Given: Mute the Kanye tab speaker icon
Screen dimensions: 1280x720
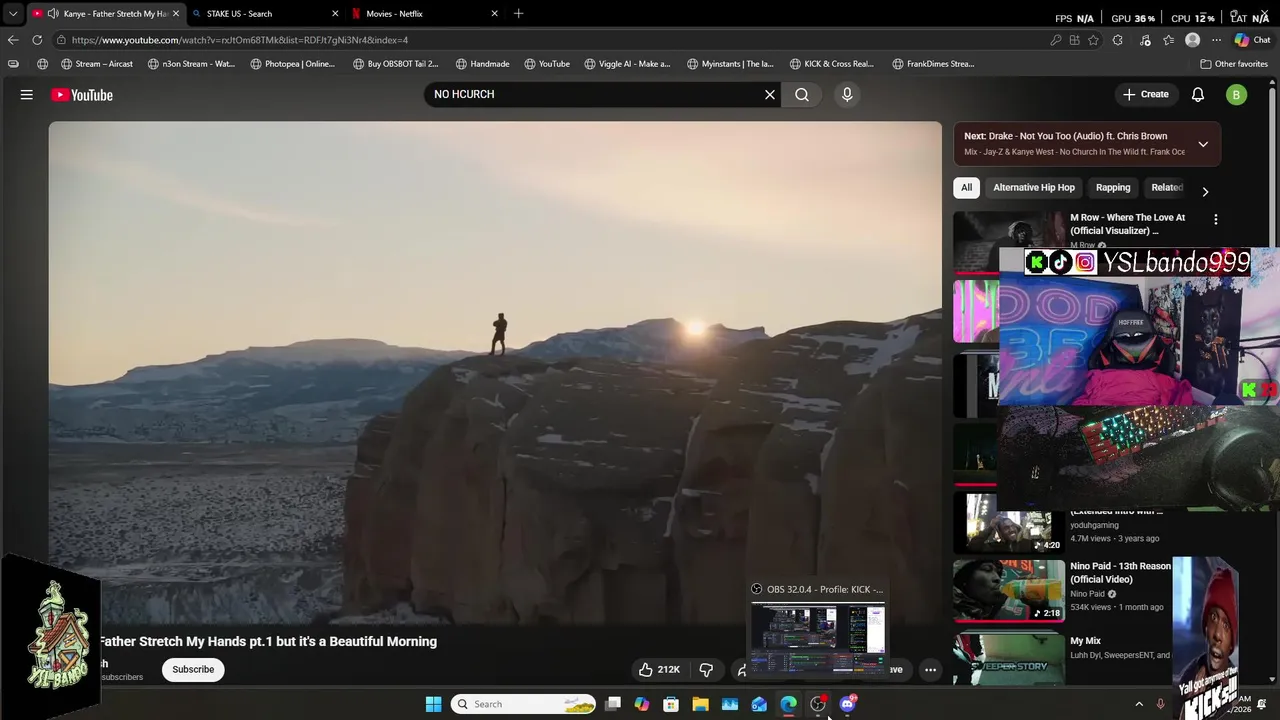Looking at the screenshot, I should coord(52,14).
